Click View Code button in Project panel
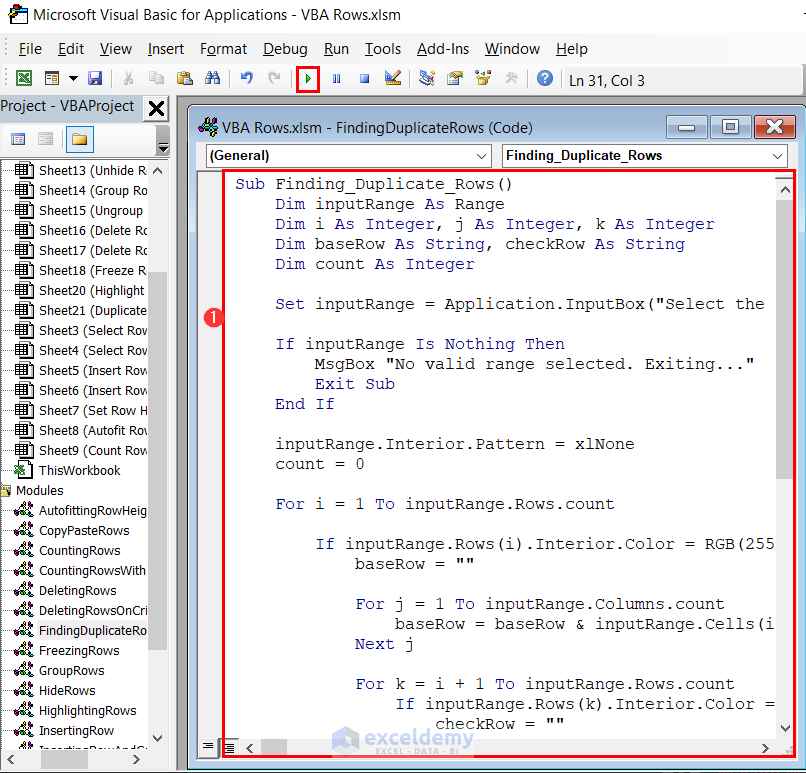 click(18, 139)
